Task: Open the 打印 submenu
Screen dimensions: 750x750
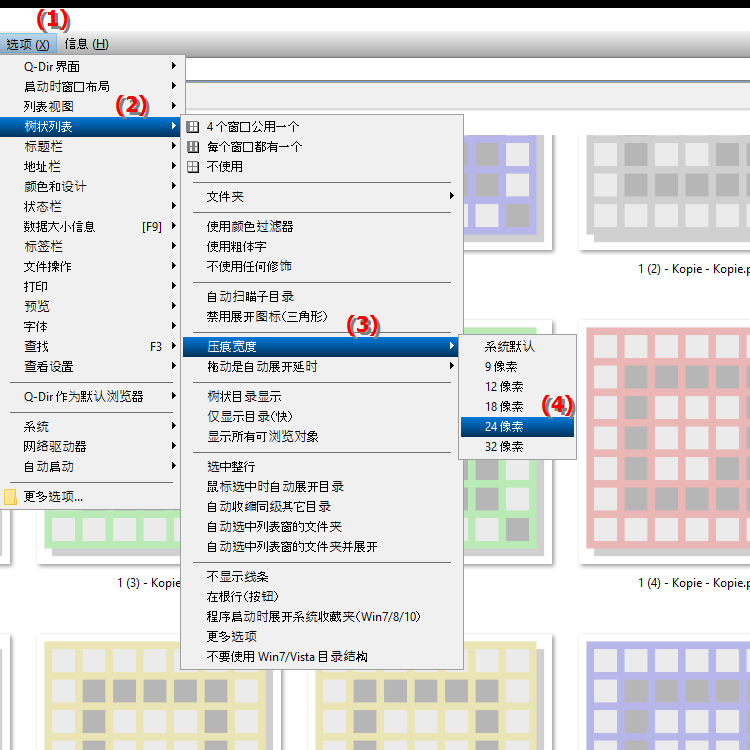Action: point(90,287)
